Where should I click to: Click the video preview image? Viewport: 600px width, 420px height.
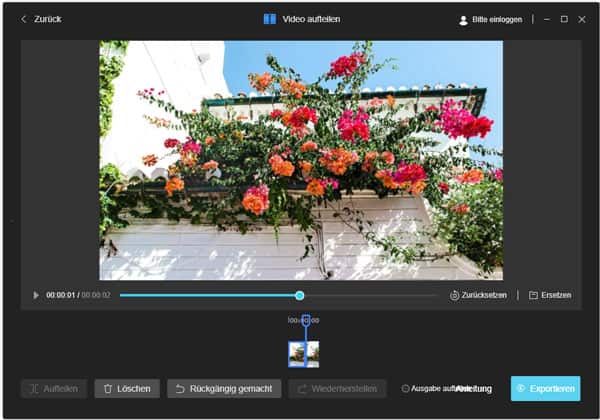[x=300, y=160]
